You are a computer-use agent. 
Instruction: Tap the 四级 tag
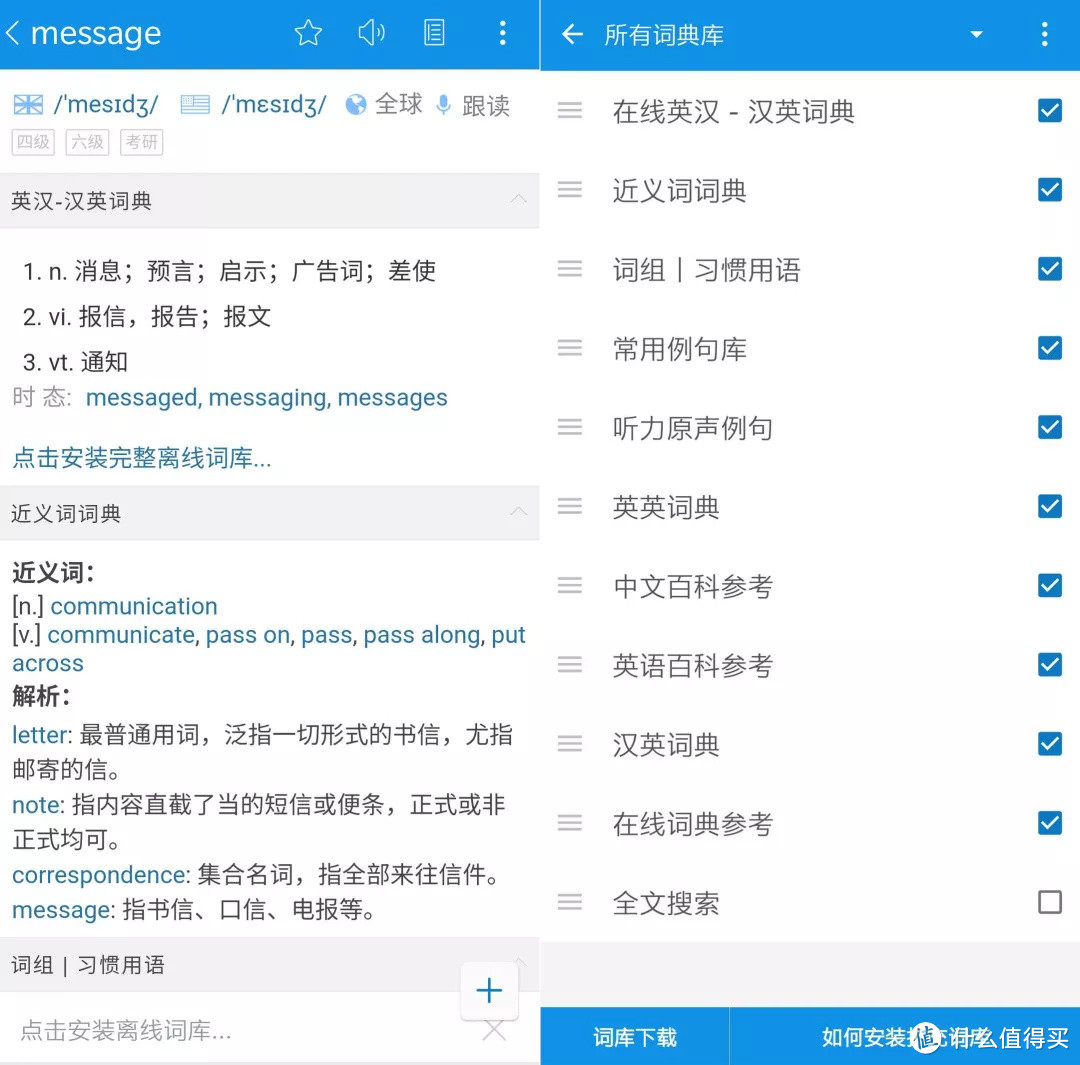coord(33,142)
